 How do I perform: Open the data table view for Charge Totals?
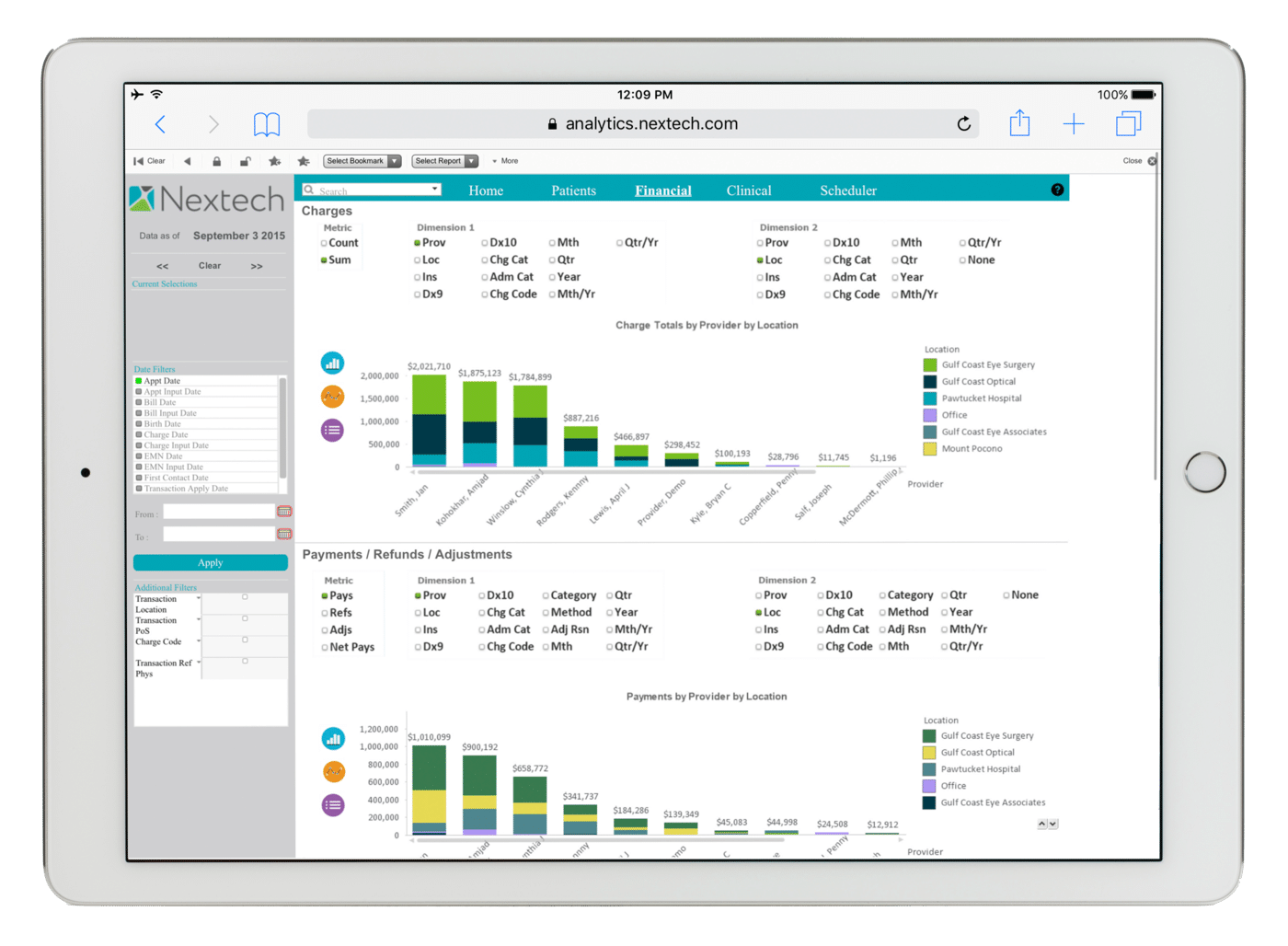pos(332,430)
